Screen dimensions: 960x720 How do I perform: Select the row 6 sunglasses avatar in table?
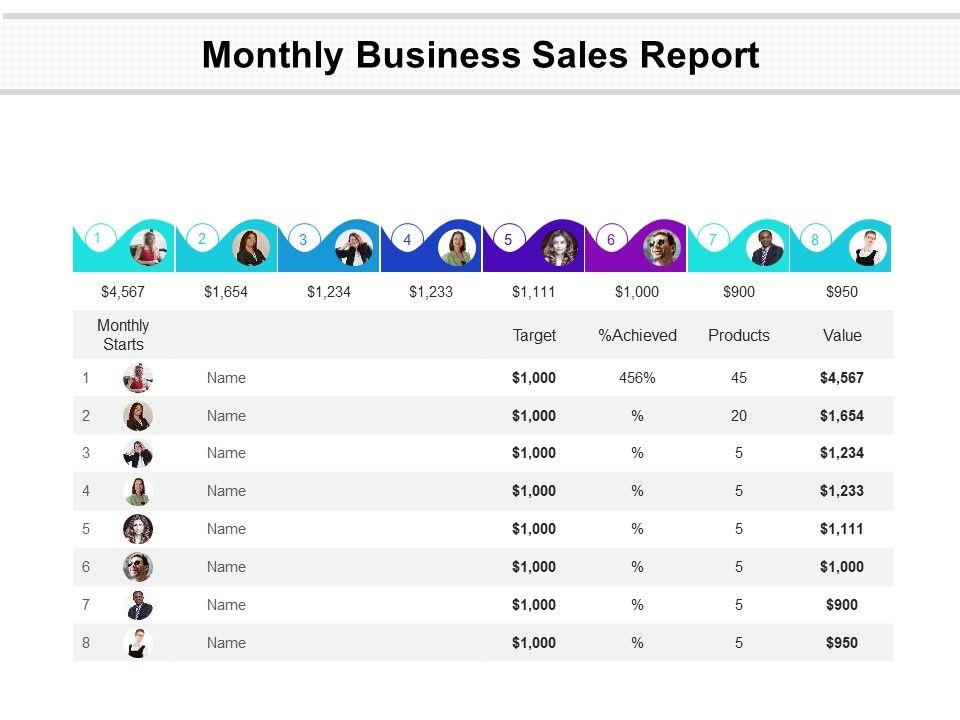click(138, 567)
